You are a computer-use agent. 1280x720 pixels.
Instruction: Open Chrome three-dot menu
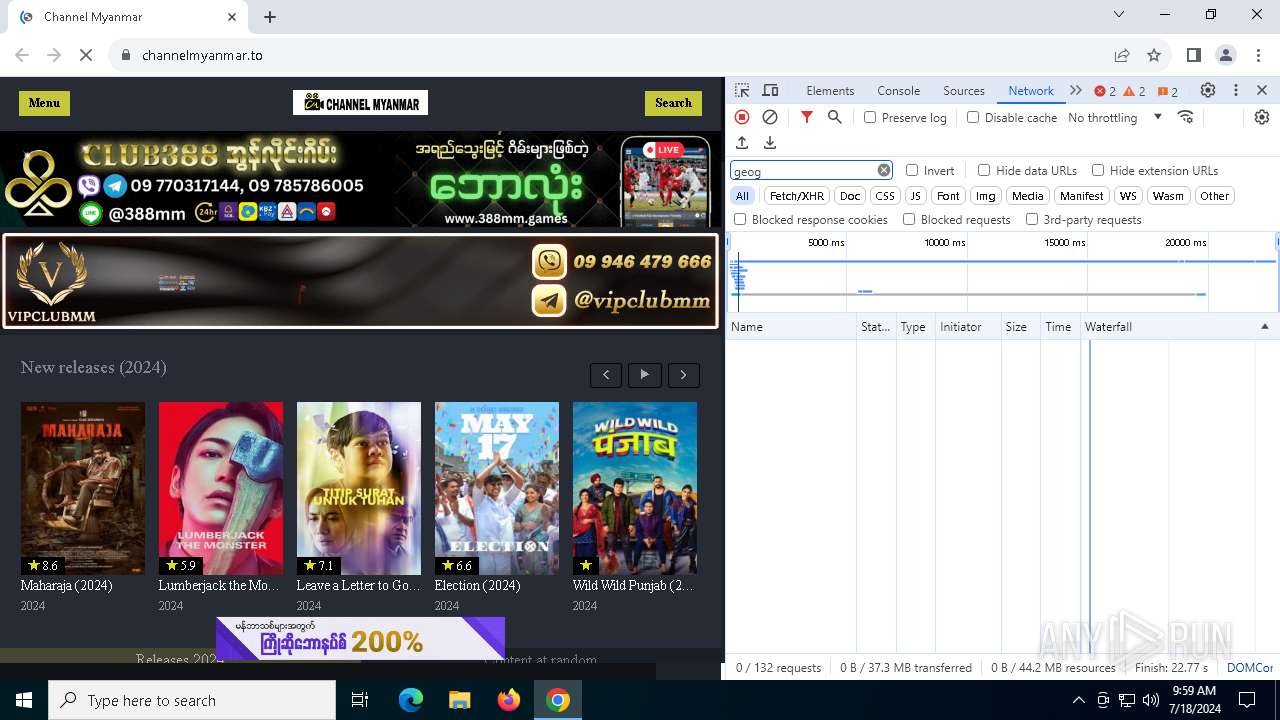point(1257,55)
